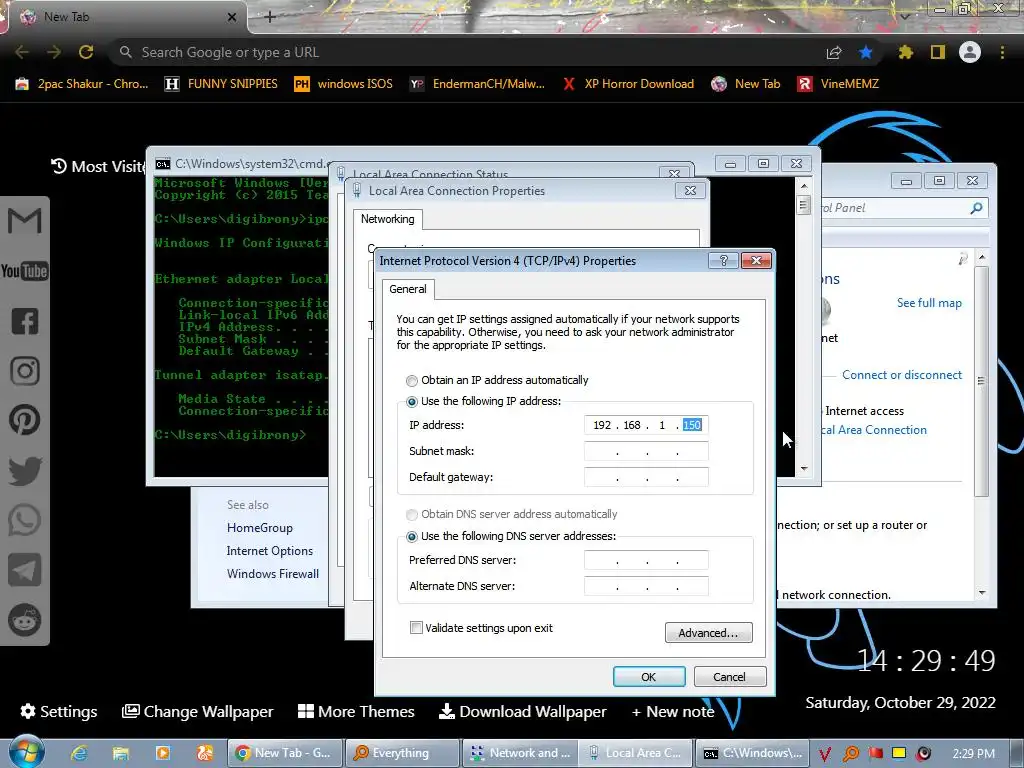Click the Chrome forward arrow
The width and height of the screenshot is (1024, 768).
pos(54,52)
